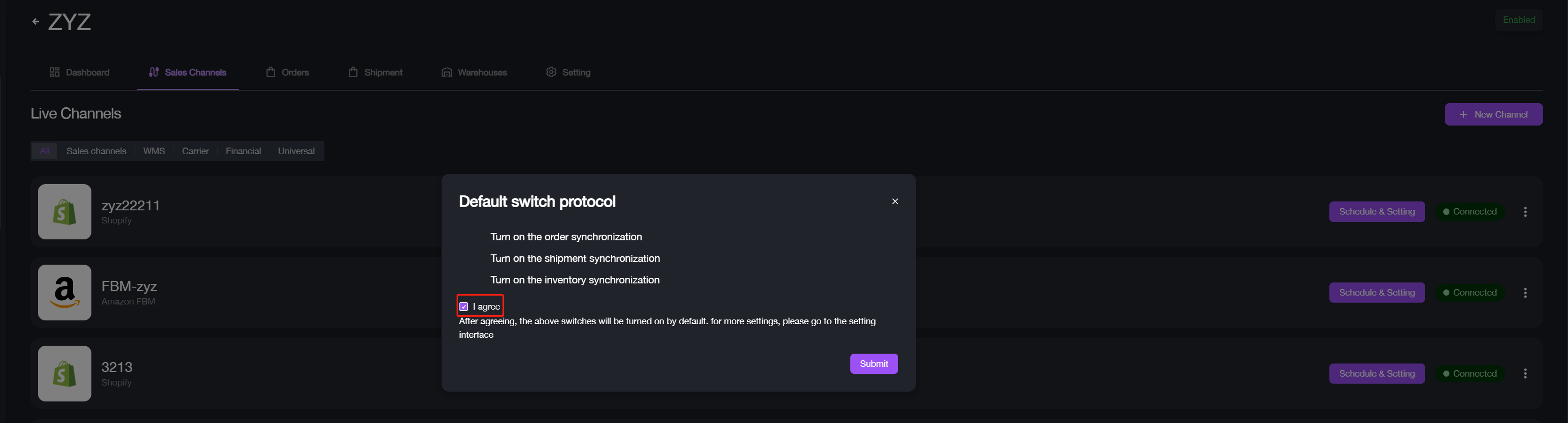Go to the Shipment tab
Image resolution: width=1568 pixels, height=423 pixels.
pos(375,73)
